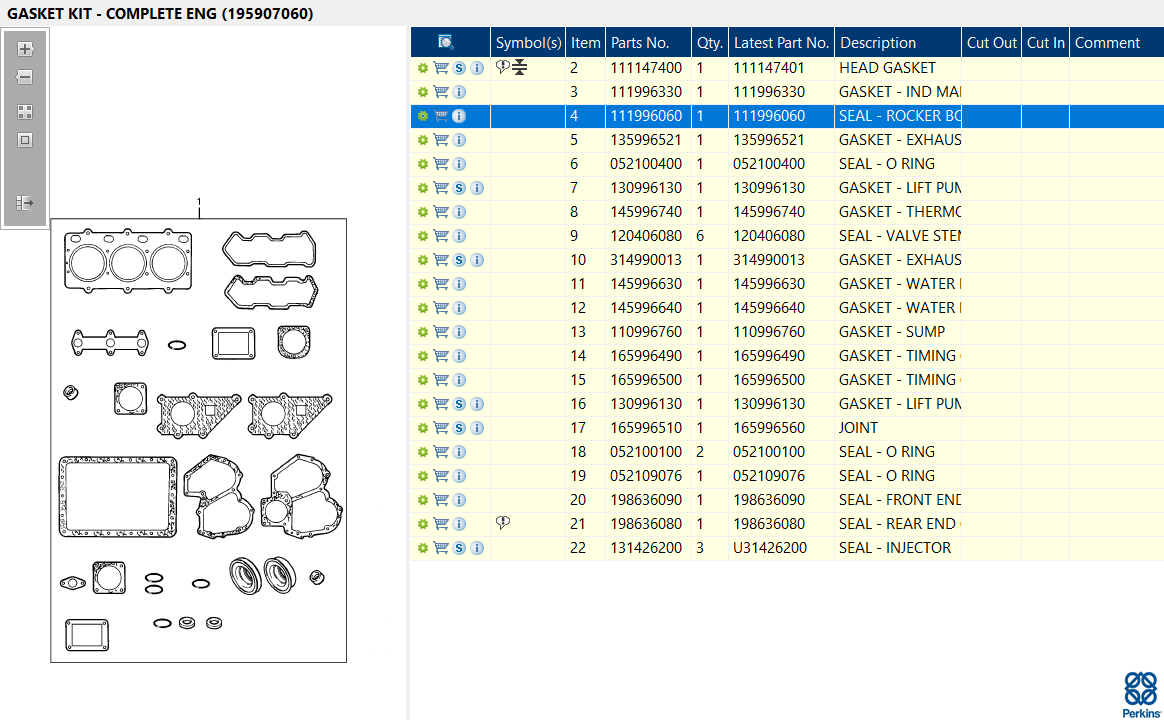Add HEAD GASKET item 2 to cart
1164x720 pixels.
441,68
